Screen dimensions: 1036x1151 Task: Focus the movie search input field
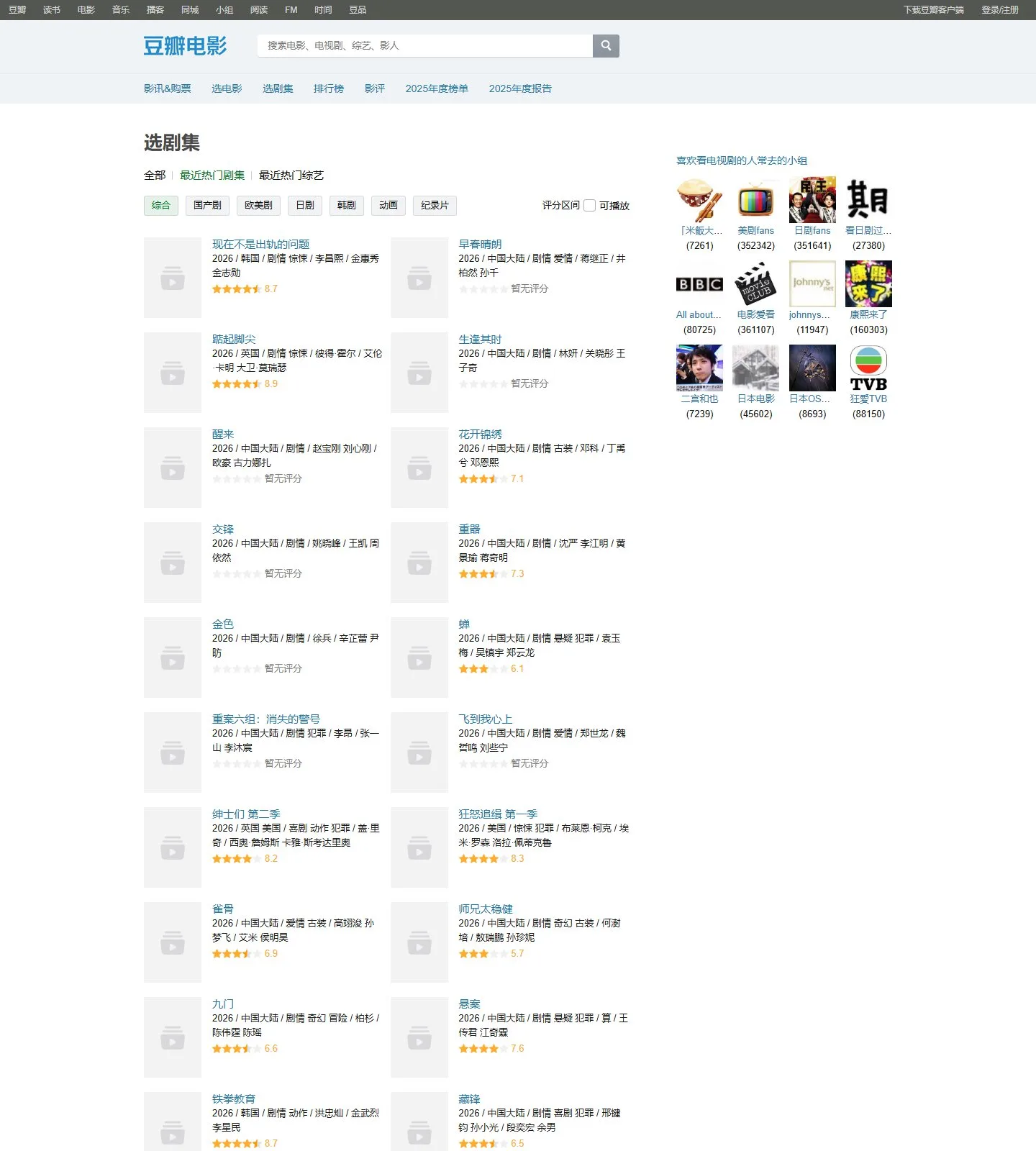click(x=425, y=45)
